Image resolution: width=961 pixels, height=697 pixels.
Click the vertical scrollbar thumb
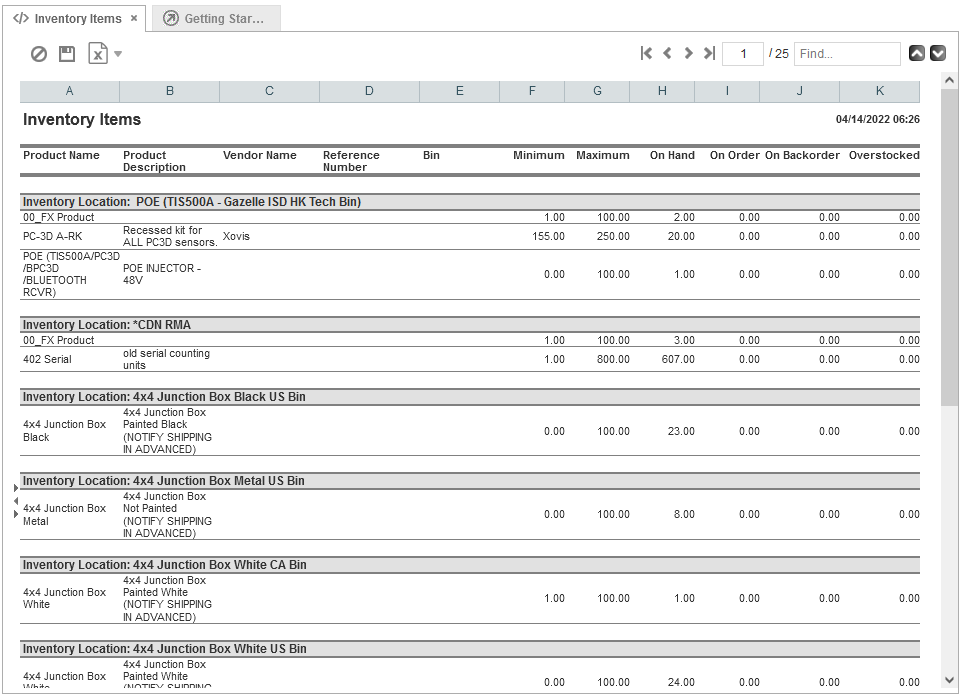pyautogui.click(x=949, y=246)
